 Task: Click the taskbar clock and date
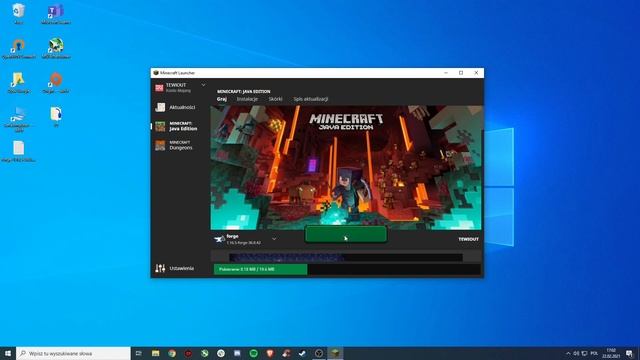coord(611,353)
